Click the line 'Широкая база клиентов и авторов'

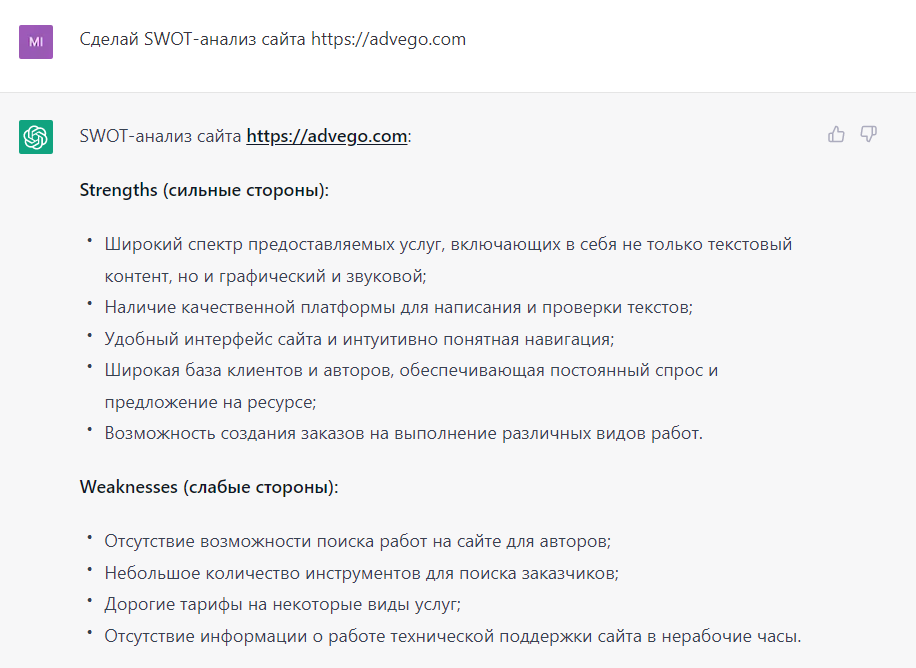(411, 371)
